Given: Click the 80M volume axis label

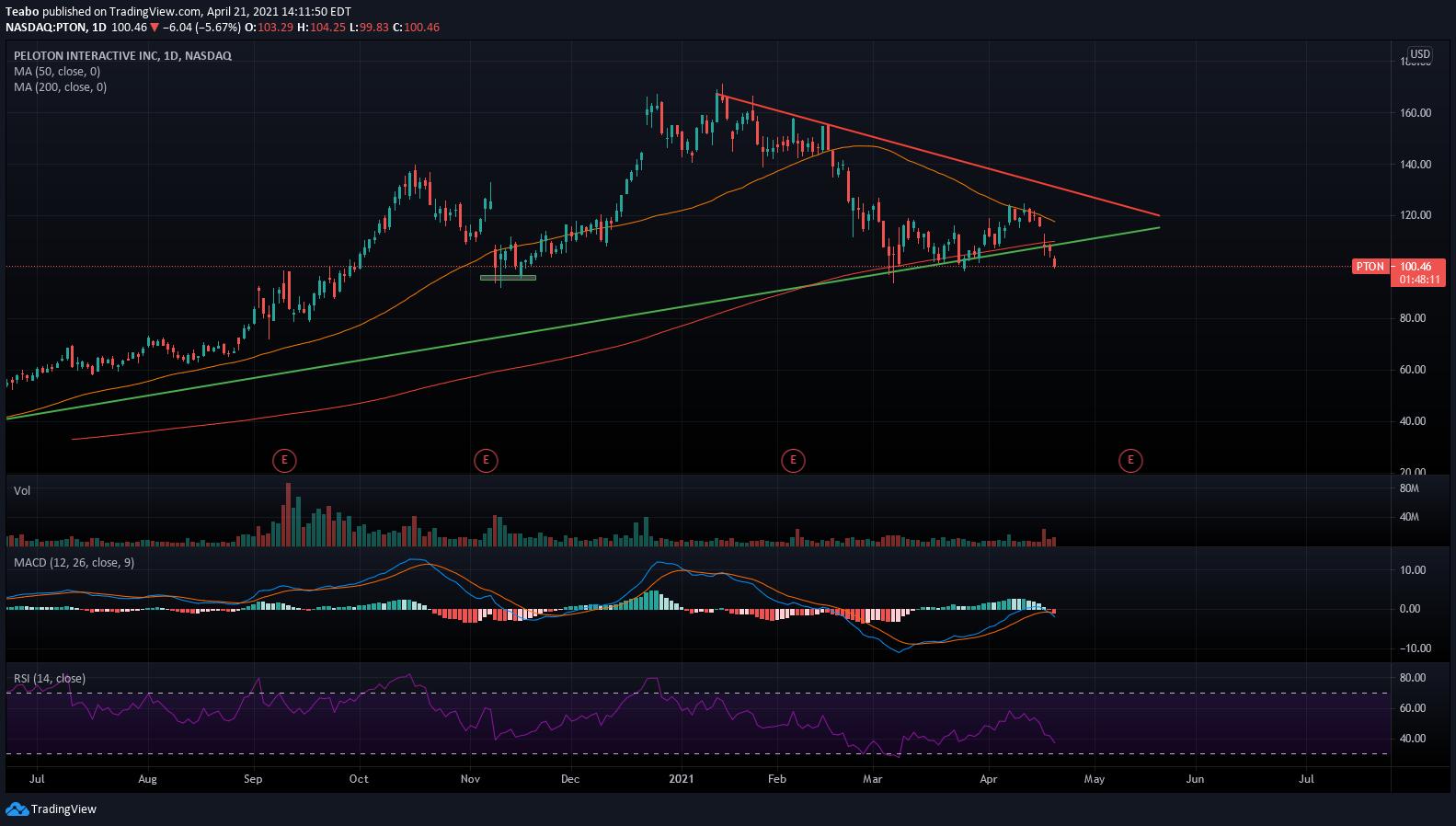Looking at the screenshot, I should [1409, 488].
